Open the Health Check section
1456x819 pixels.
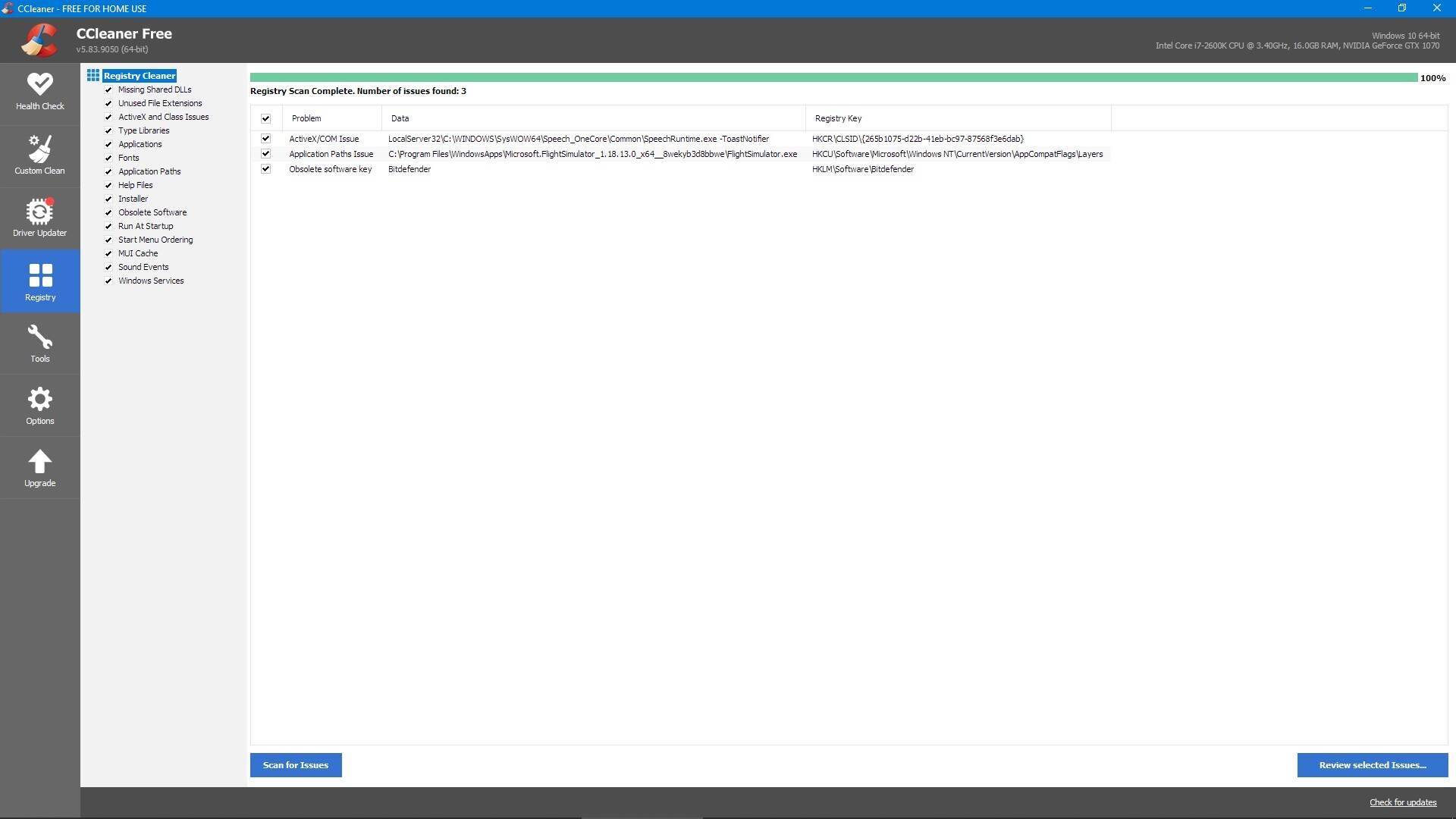pyautogui.click(x=39, y=91)
